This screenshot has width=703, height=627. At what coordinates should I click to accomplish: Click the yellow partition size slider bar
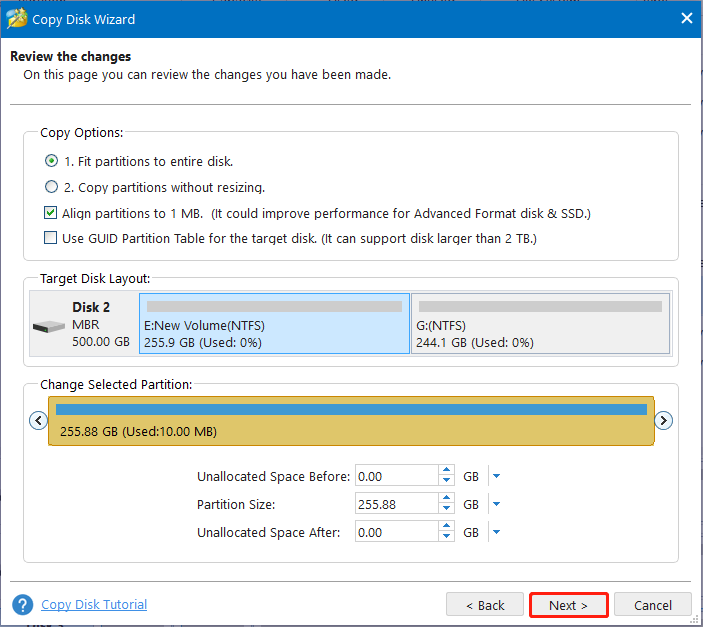[x=351, y=421]
